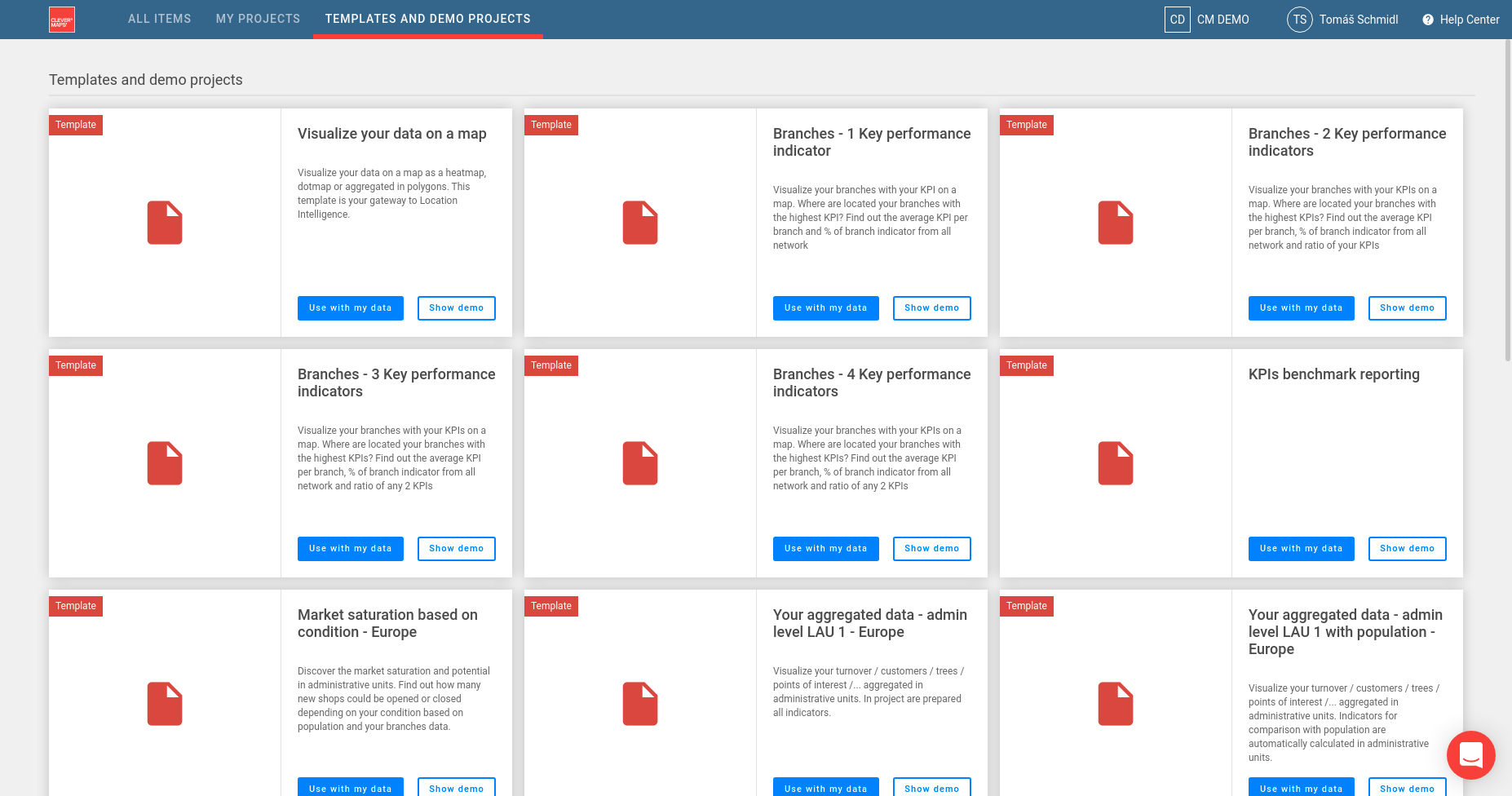
Task: Click the TS user avatar icon
Action: coord(1299,20)
